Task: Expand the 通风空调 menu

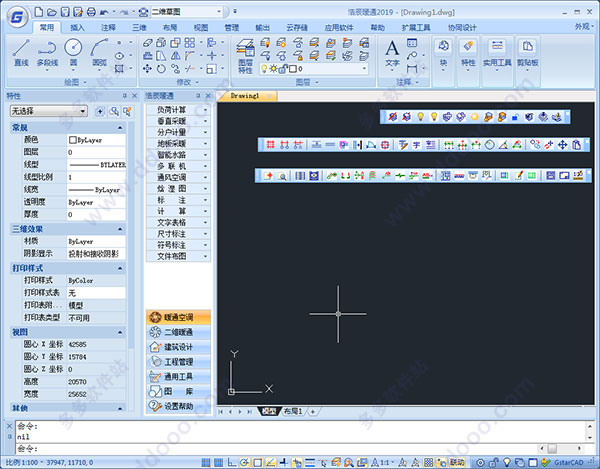Action: tap(178, 178)
